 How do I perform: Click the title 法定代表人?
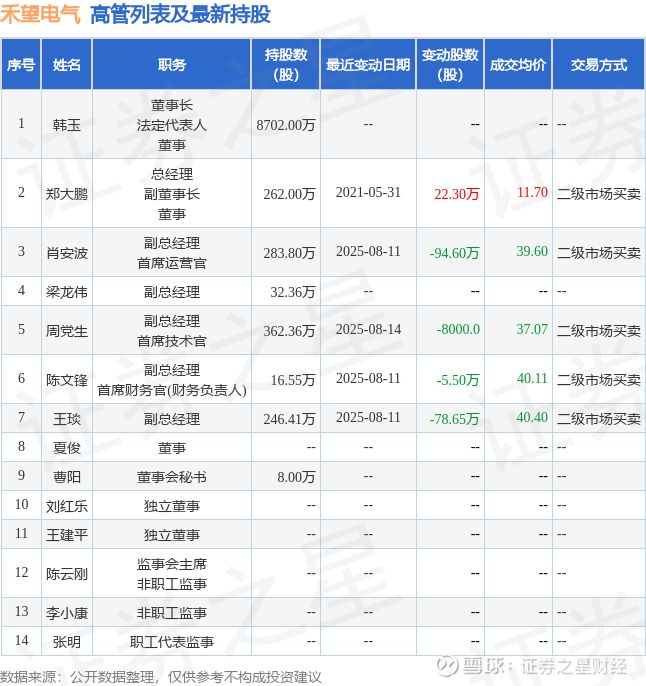click(x=171, y=125)
